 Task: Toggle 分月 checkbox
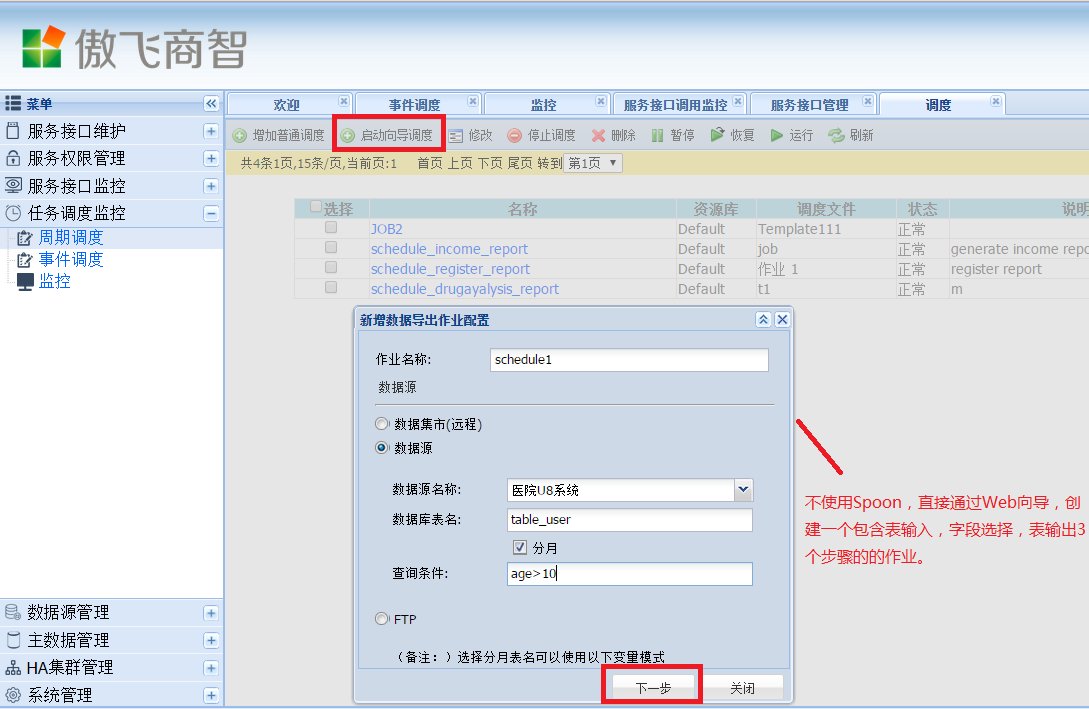pyautogui.click(x=519, y=547)
